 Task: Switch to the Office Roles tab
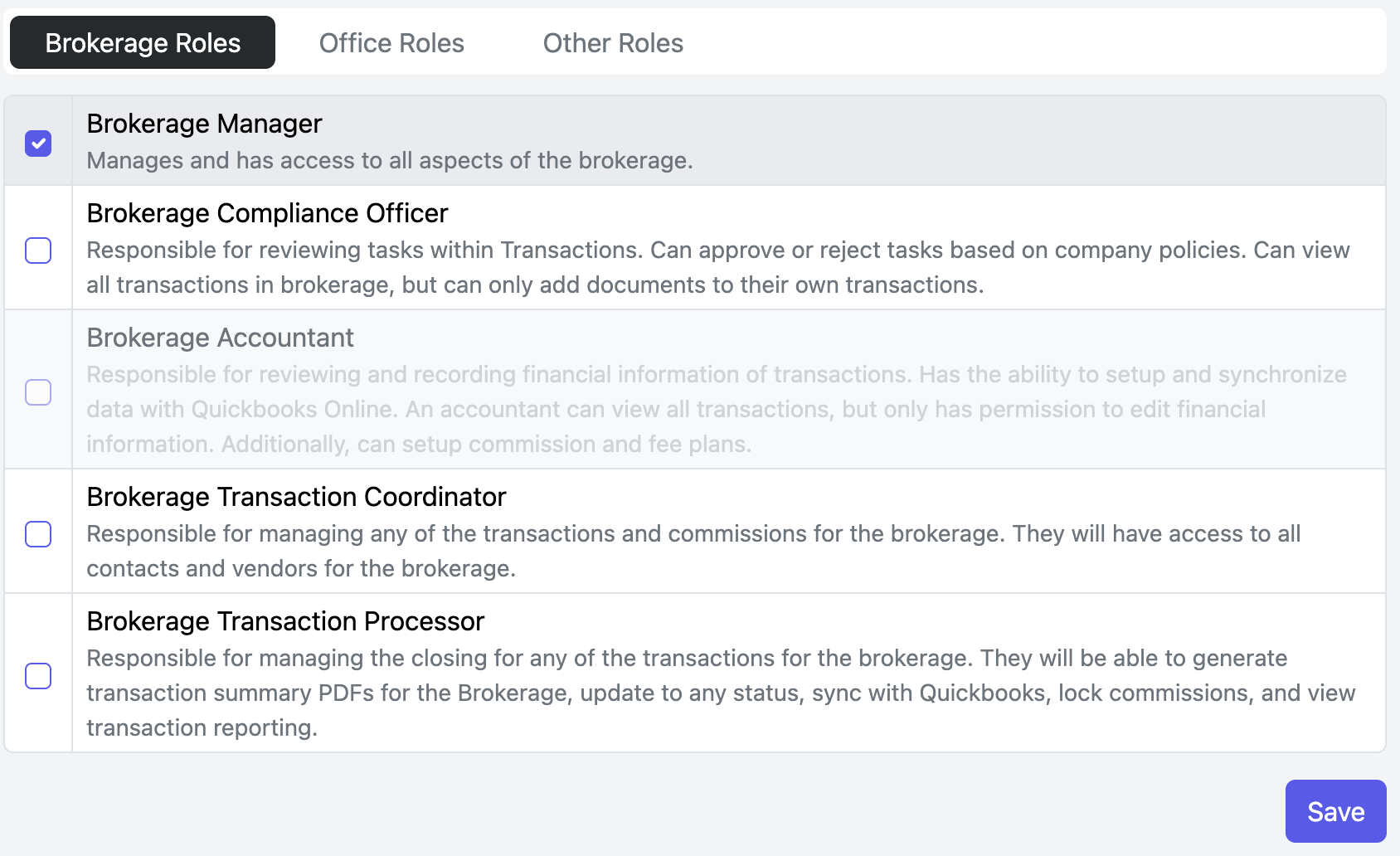pyautogui.click(x=391, y=43)
